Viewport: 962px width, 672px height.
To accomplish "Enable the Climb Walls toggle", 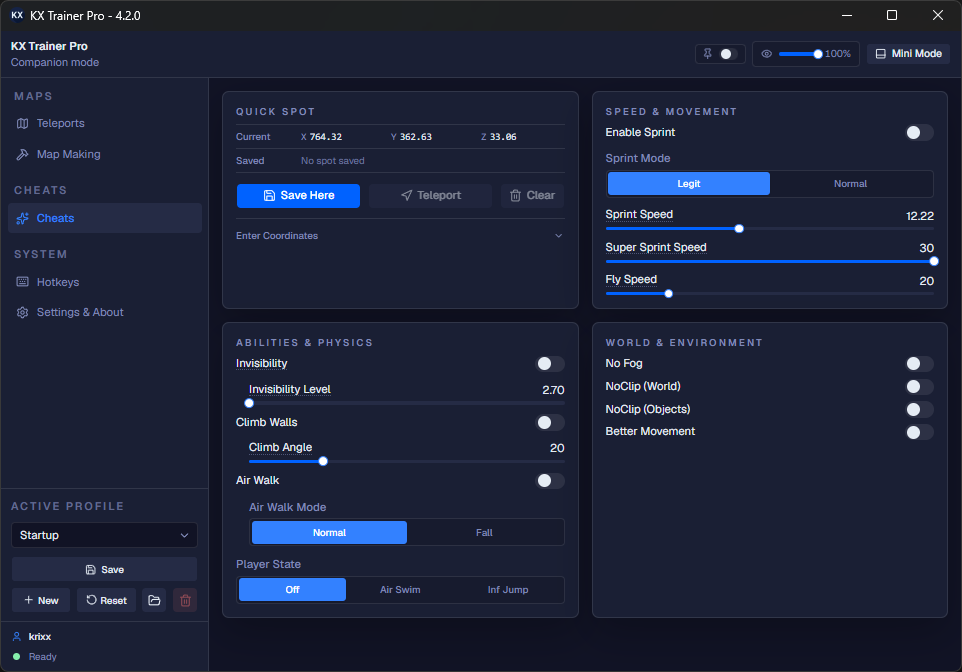I will tap(550, 422).
